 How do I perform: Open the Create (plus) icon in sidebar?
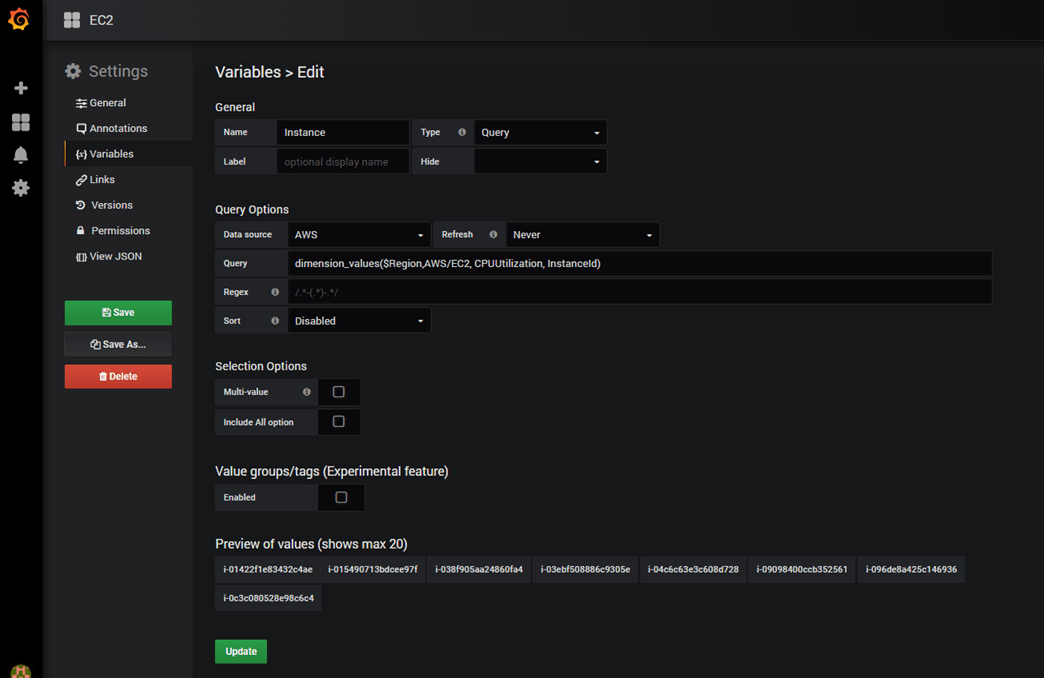(20, 88)
